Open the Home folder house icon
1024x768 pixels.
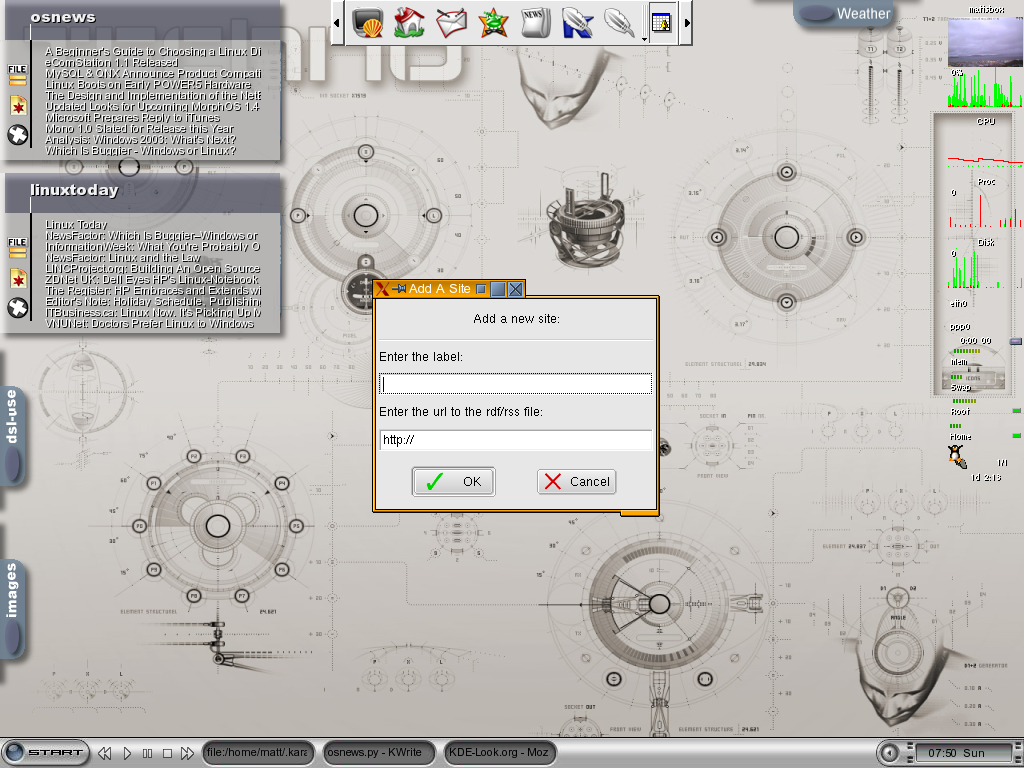(x=409, y=22)
